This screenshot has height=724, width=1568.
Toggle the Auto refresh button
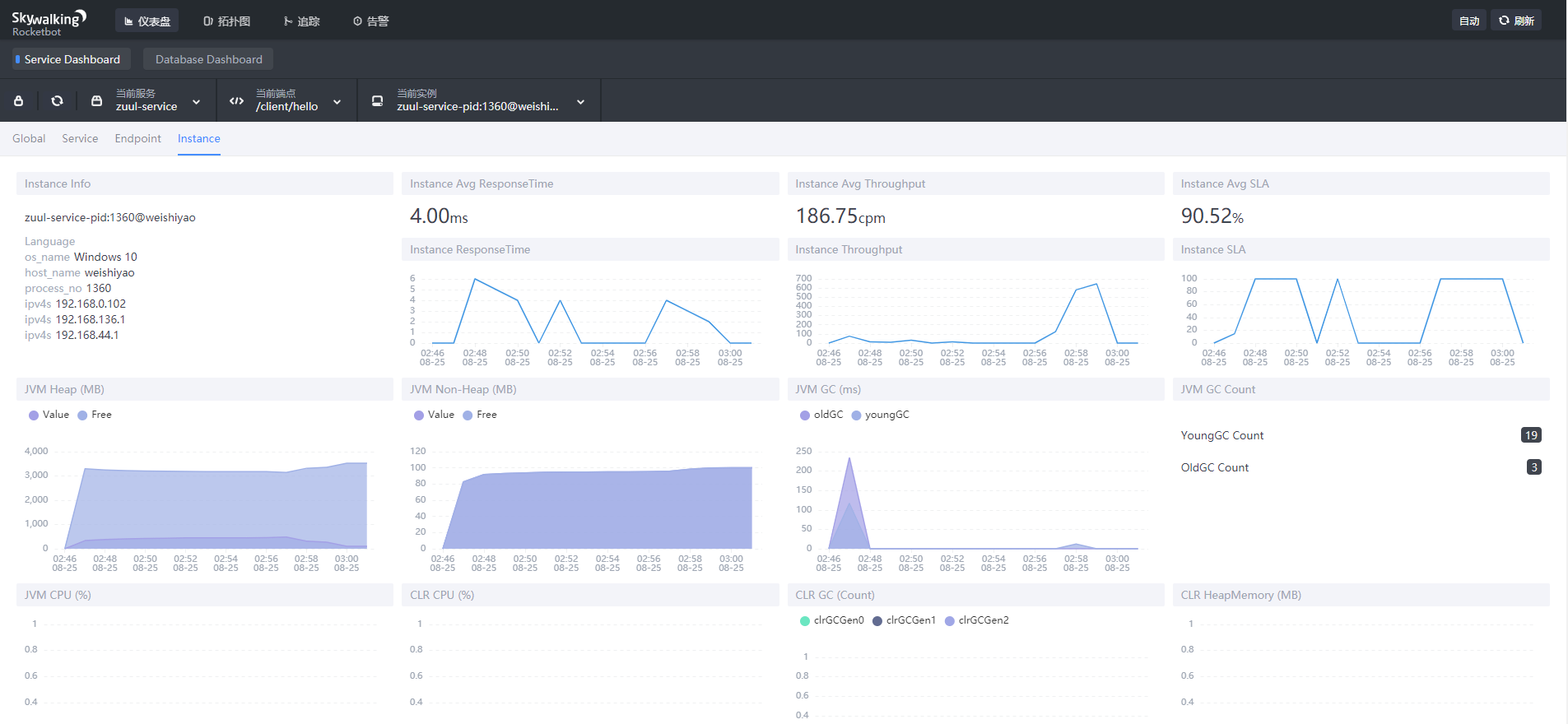(x=1468, y=21)
